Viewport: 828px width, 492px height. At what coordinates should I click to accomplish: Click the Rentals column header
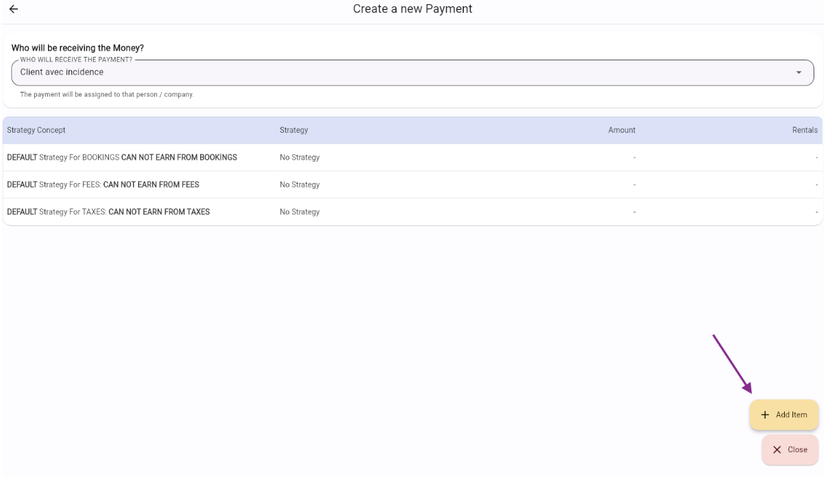(804, 130)
